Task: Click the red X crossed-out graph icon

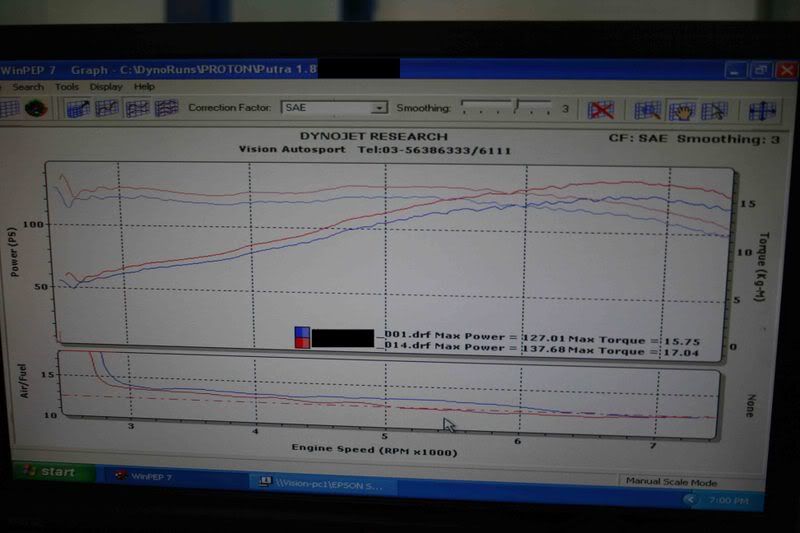Action: (600, 110)
